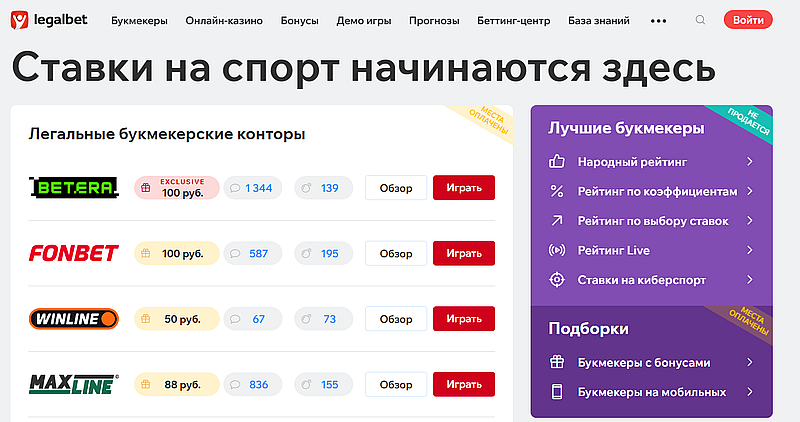This screenshot has width=800, height=422.
Task: Click the legalbet wordmark text
Action: pos(60,20)
